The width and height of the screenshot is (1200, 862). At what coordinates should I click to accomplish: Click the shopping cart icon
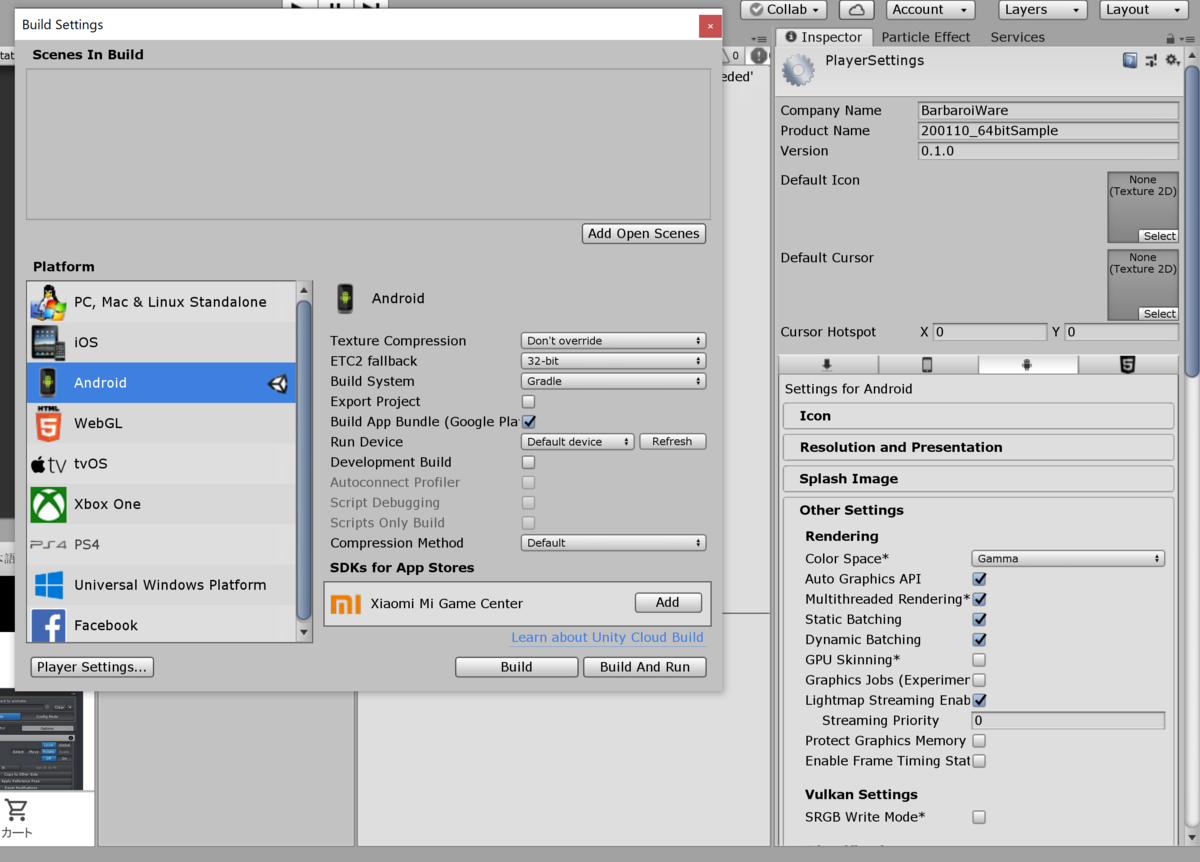coord(16,810)
